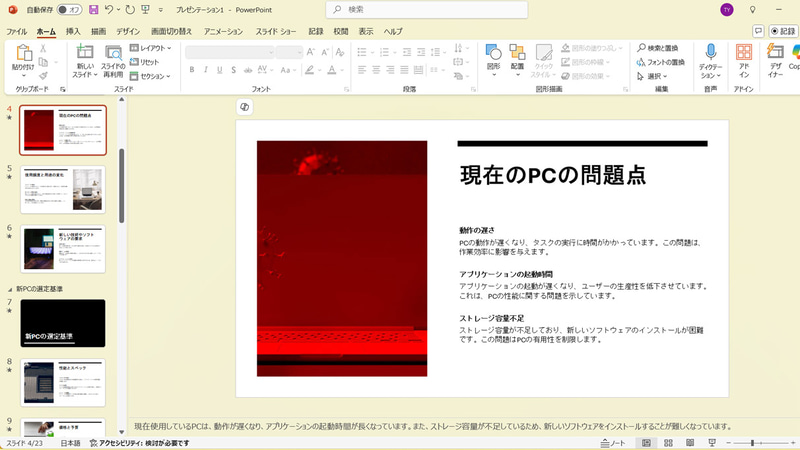
Task: Undo the last action
Action: pos(108,10)
